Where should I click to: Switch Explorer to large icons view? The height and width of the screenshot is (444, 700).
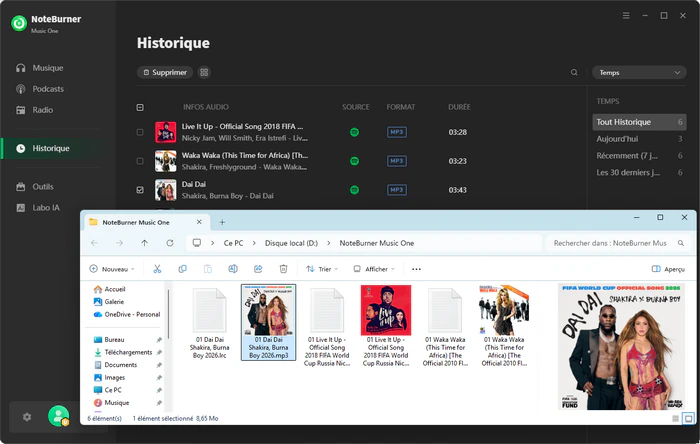[x=688, y=419]
